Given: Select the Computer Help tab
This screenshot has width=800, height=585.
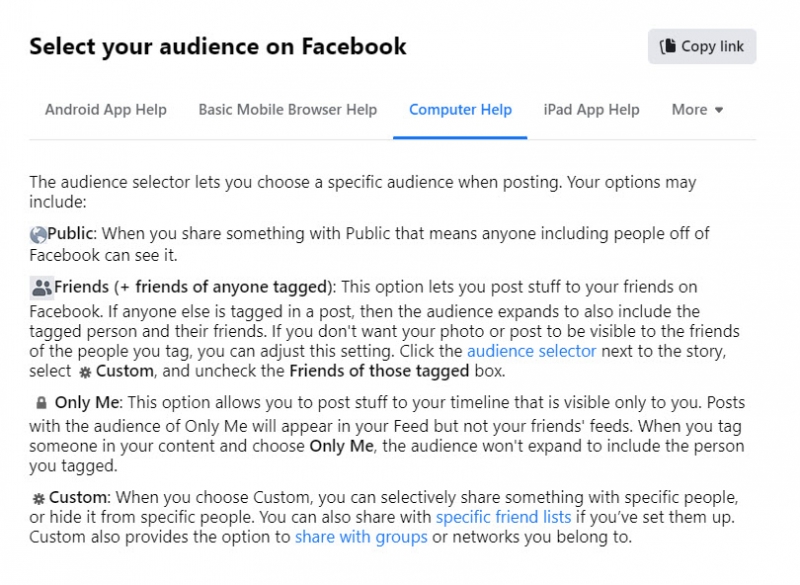Looking at the screenshot, I should (x=460, y=110).
